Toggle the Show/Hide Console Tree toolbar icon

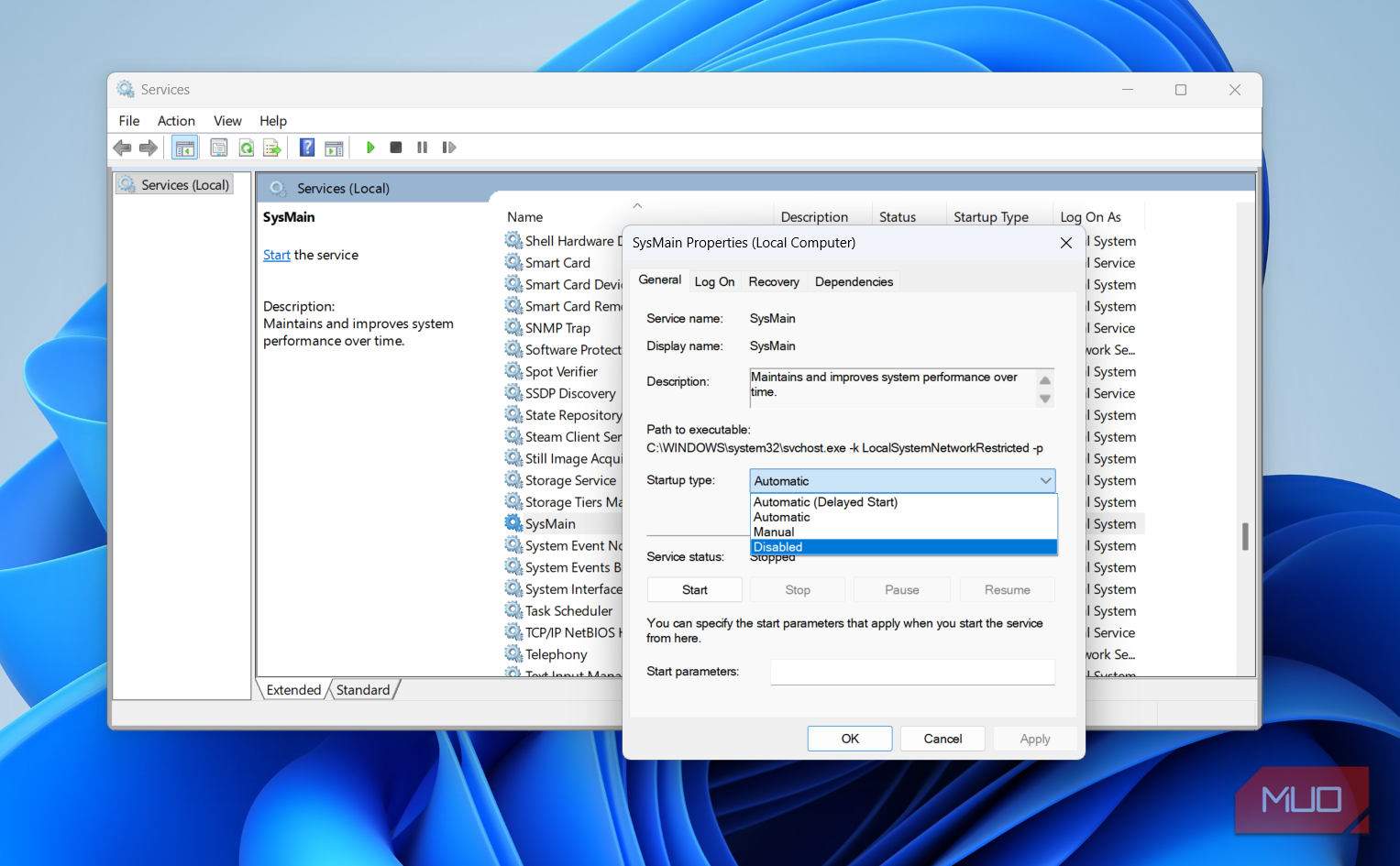pyautogui.click(x=185, y=148)
